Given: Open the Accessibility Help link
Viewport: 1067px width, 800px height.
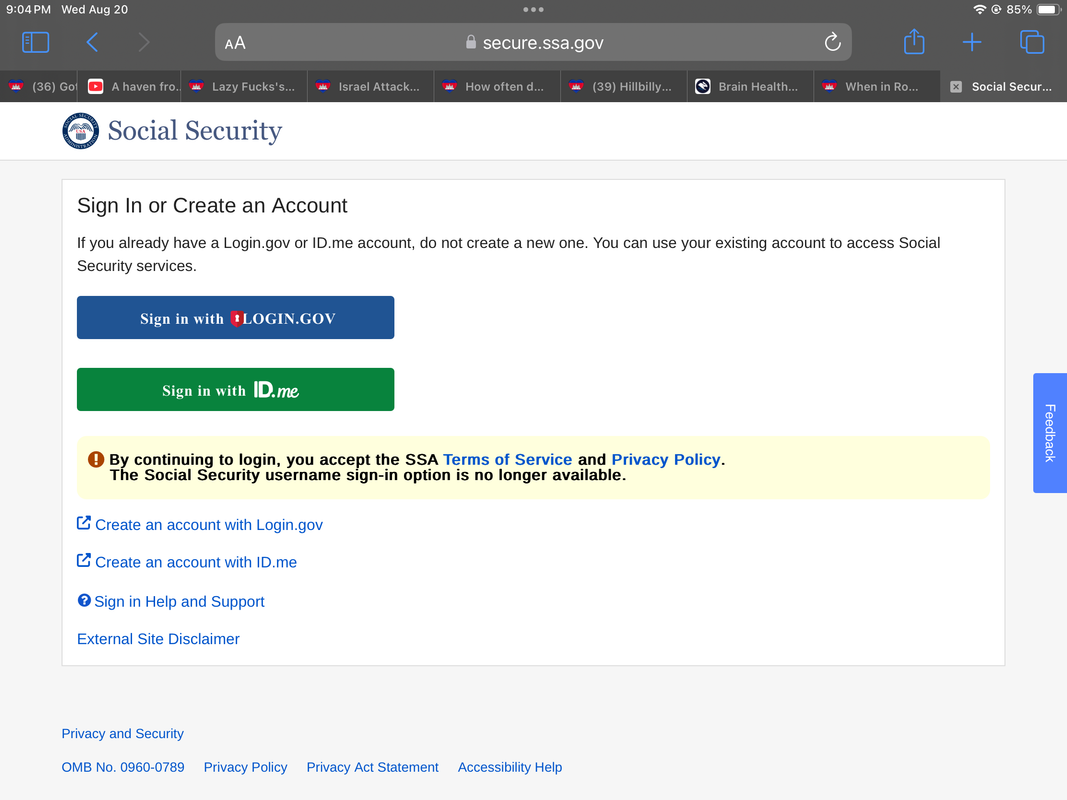Looking at the screenshot, I should (x=510, y=767).
